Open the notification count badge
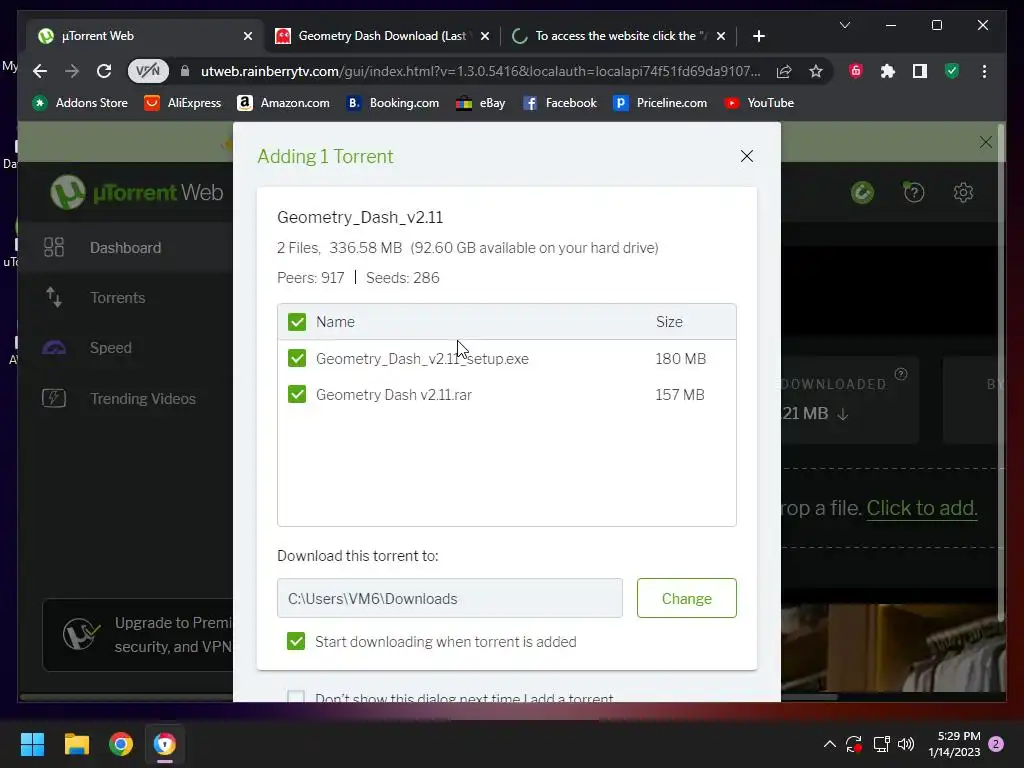The width and height of the screenshot is (1024, 768). (x=996, y=744)
